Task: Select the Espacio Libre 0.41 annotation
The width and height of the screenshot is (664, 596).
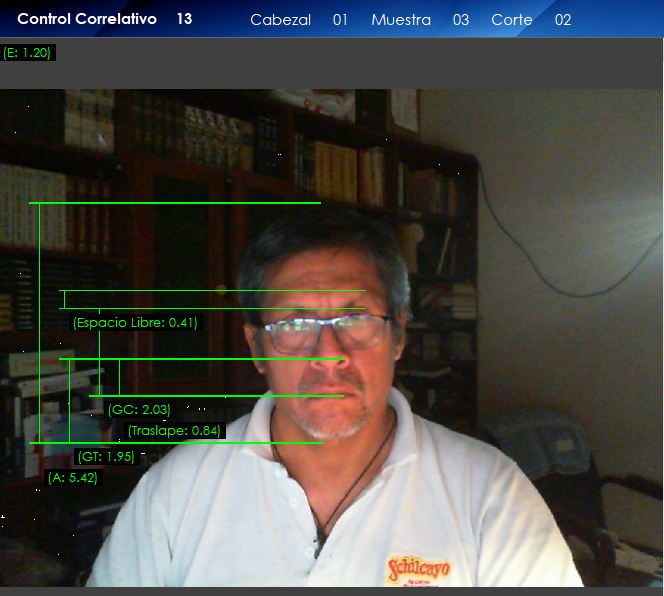Action: tap(135, 323)
